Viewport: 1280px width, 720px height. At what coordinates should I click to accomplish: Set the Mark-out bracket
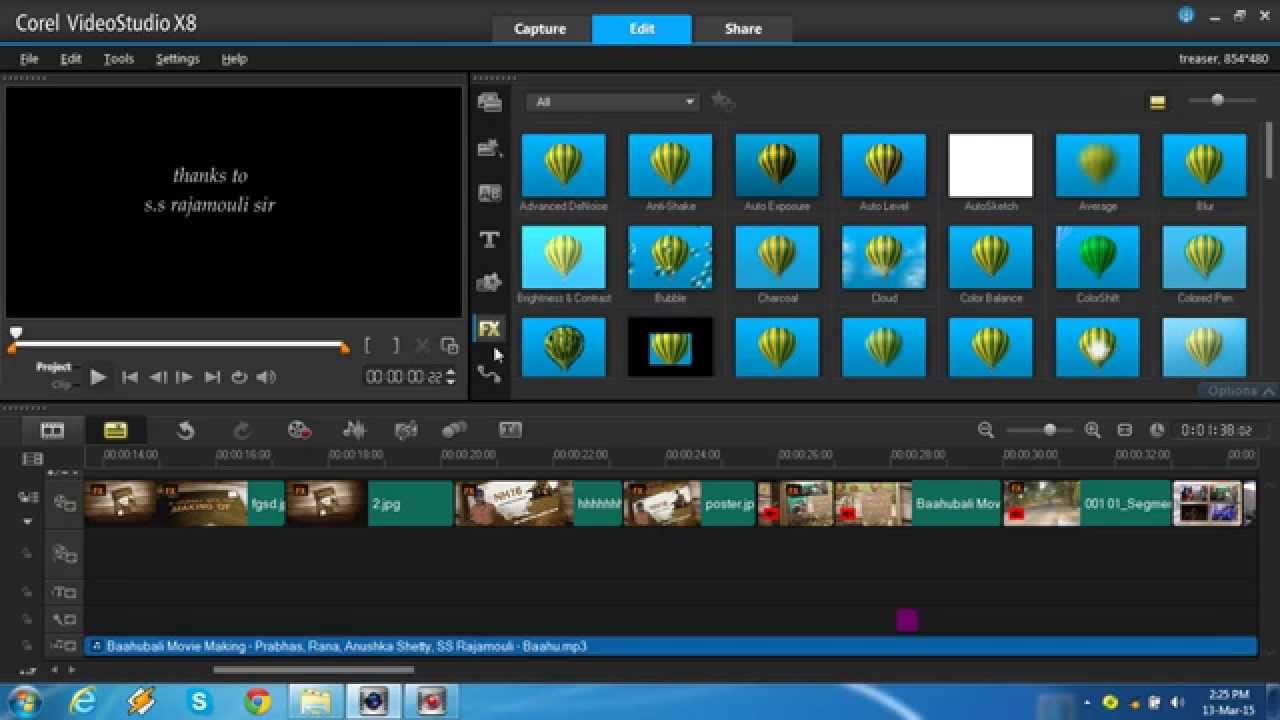[x=395, y=346]
